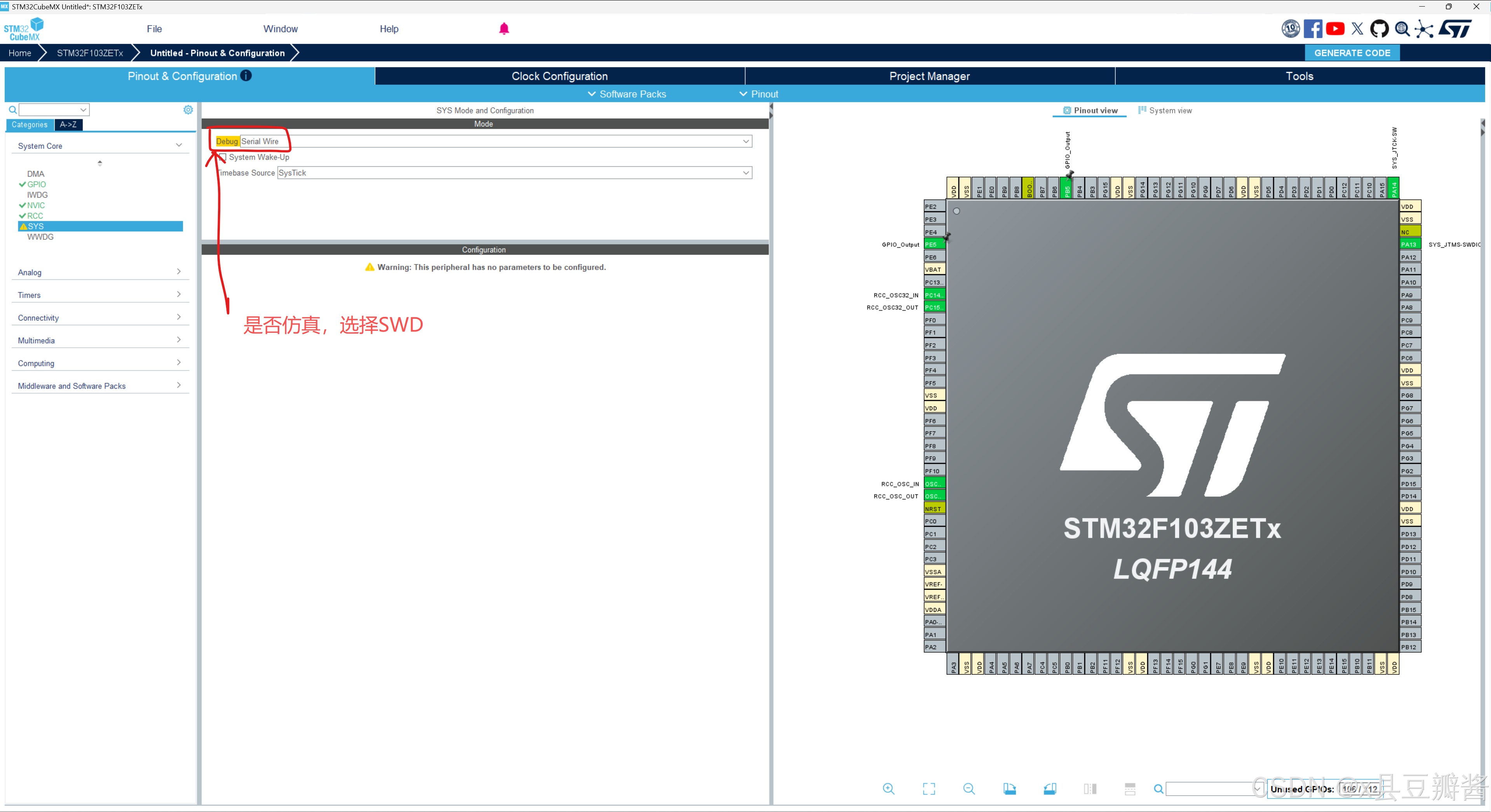Screen dimensions: 1491x812
Task: Open the Debug mode dropdown
Action: click(x=745, y=141)
